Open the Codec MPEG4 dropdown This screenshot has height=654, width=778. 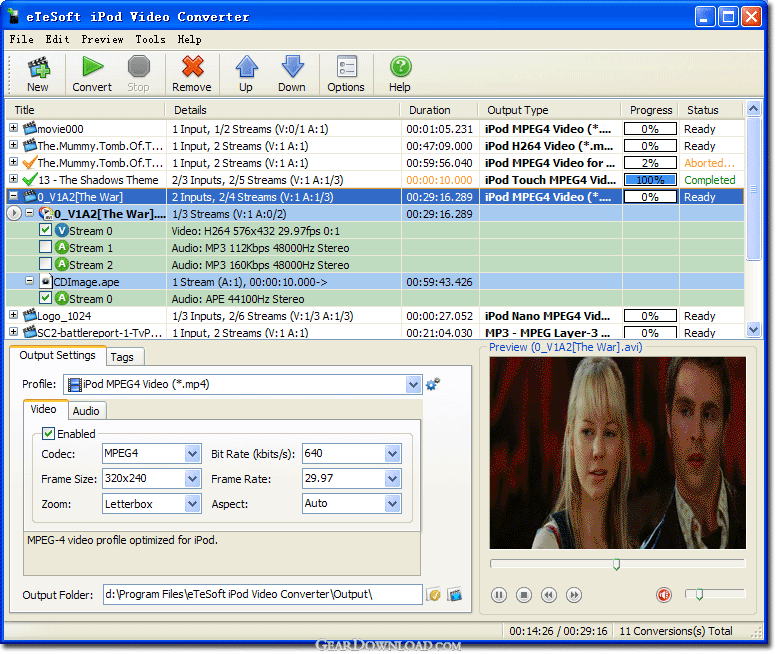click(193, 454)
